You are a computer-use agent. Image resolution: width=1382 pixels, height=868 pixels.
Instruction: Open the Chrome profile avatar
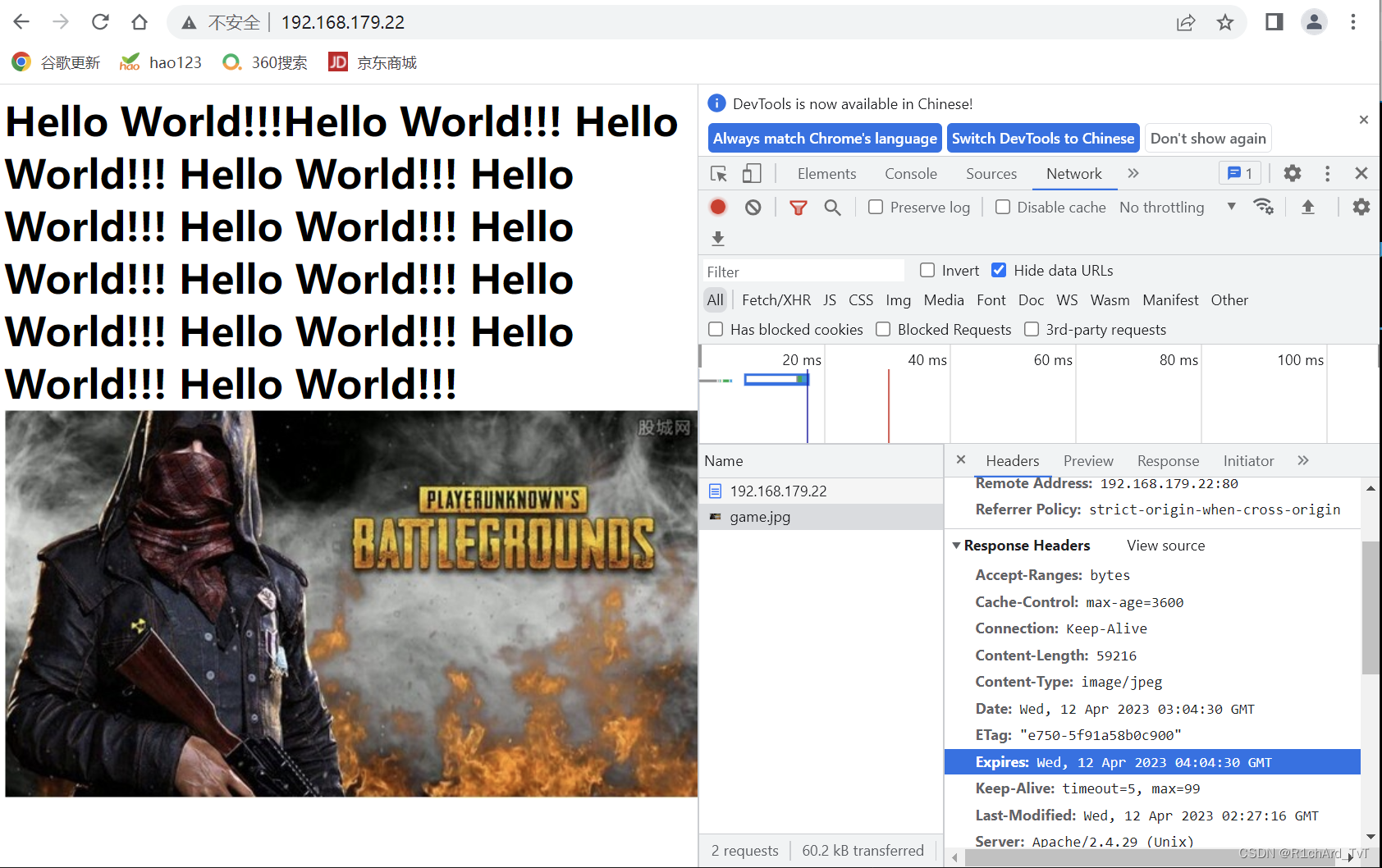1314,22
